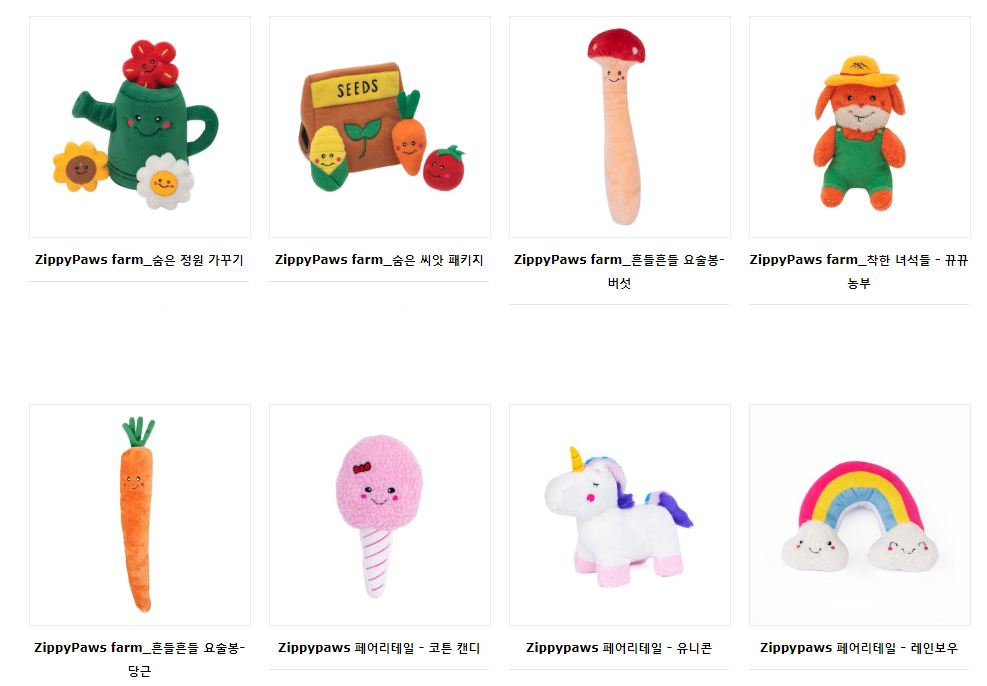Open the '착한 녀석들 - 뀨뀨 농부' product link
Image resolution: width=987 pixels, height=686 pixels.
pos(859,271)
